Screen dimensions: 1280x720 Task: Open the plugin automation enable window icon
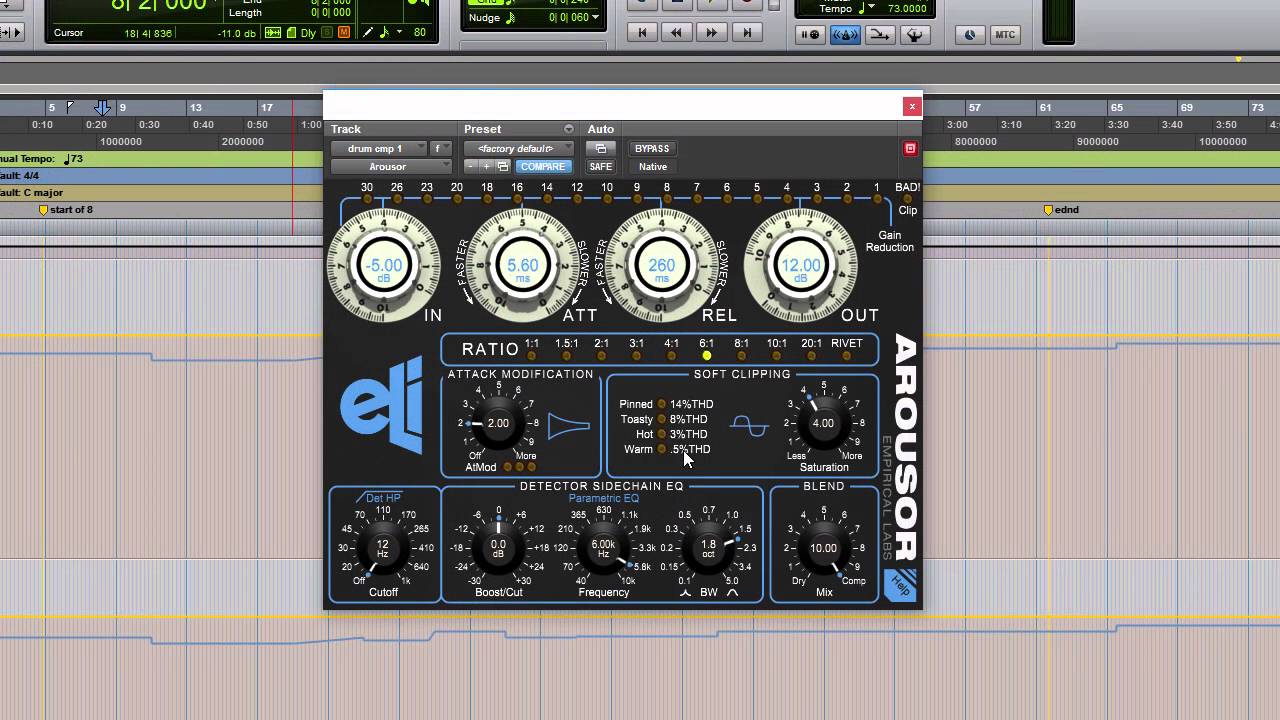tap(601, 148)
